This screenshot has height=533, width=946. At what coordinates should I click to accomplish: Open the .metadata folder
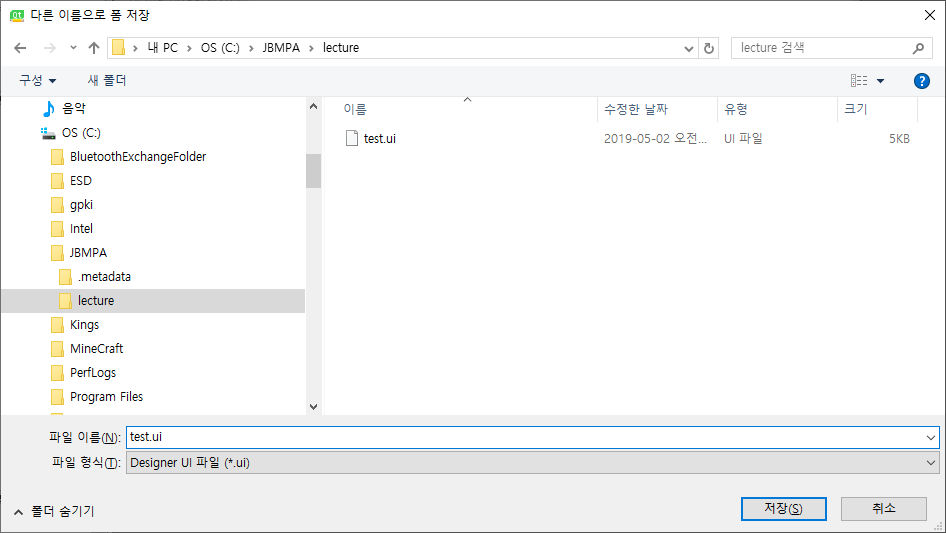104,277
